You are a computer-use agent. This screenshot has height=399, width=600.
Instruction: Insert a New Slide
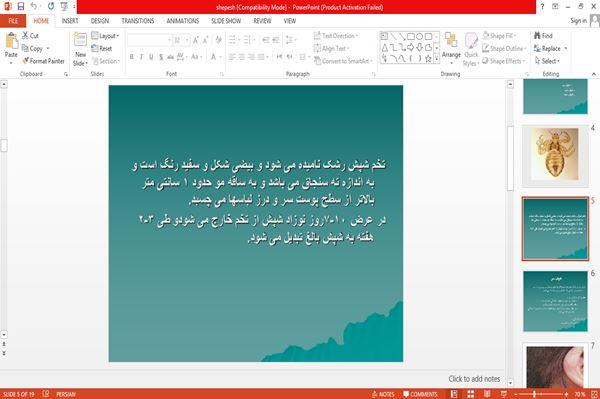pos(80,49)
